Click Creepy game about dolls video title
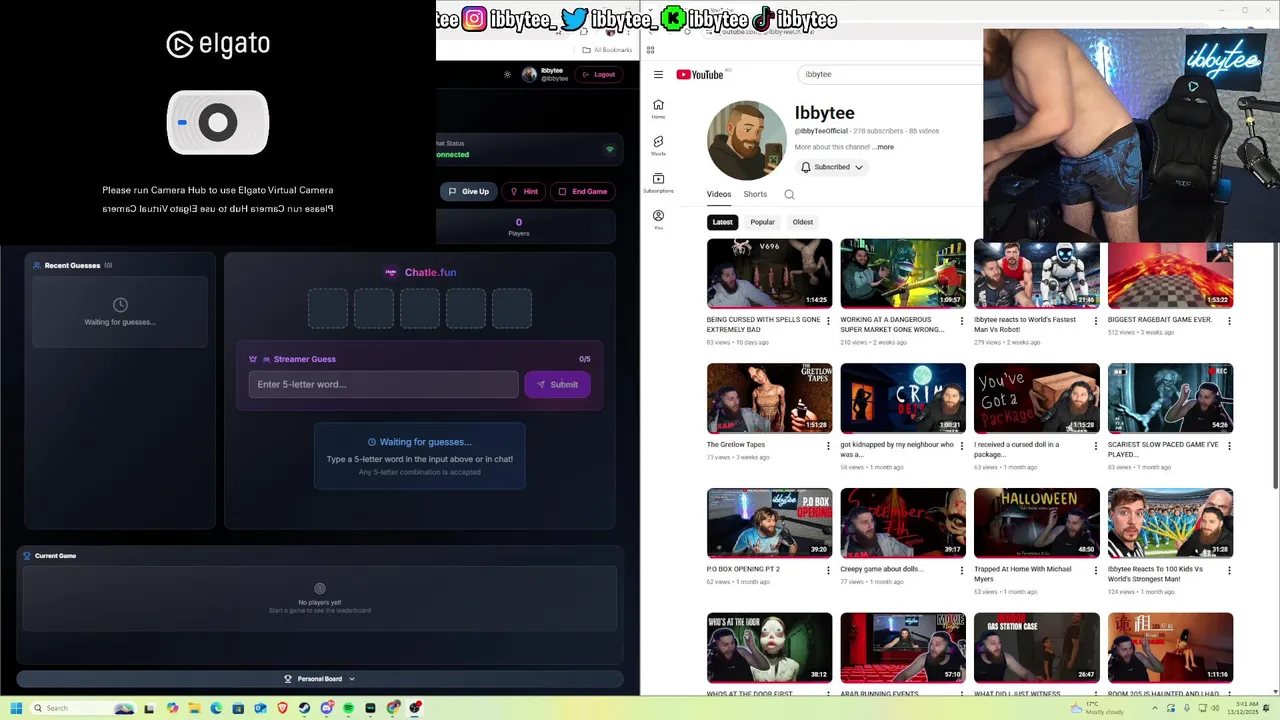The image size is (1280, 720). (882, 569)
